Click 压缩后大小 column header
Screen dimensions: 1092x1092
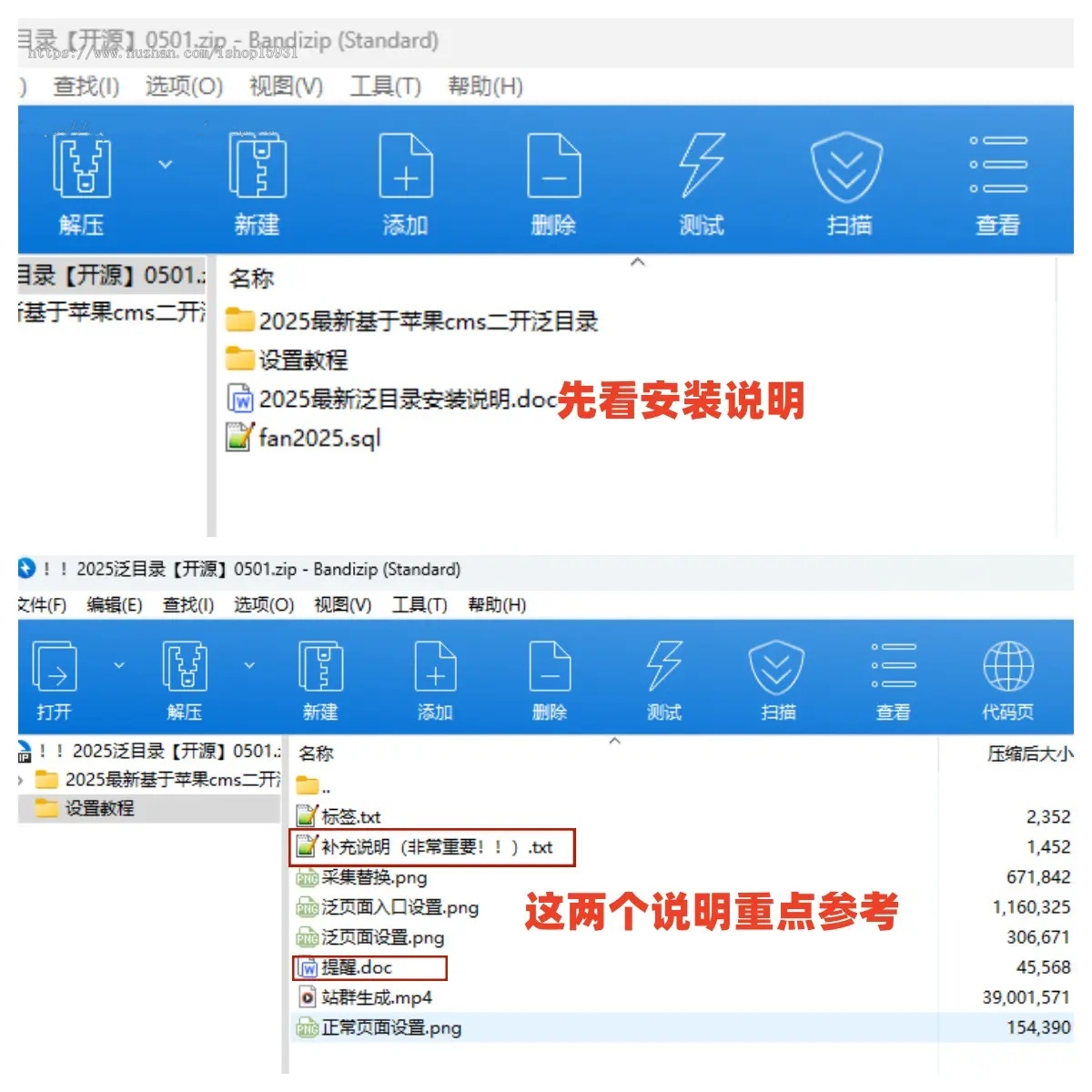click(x=1029, y=753)
